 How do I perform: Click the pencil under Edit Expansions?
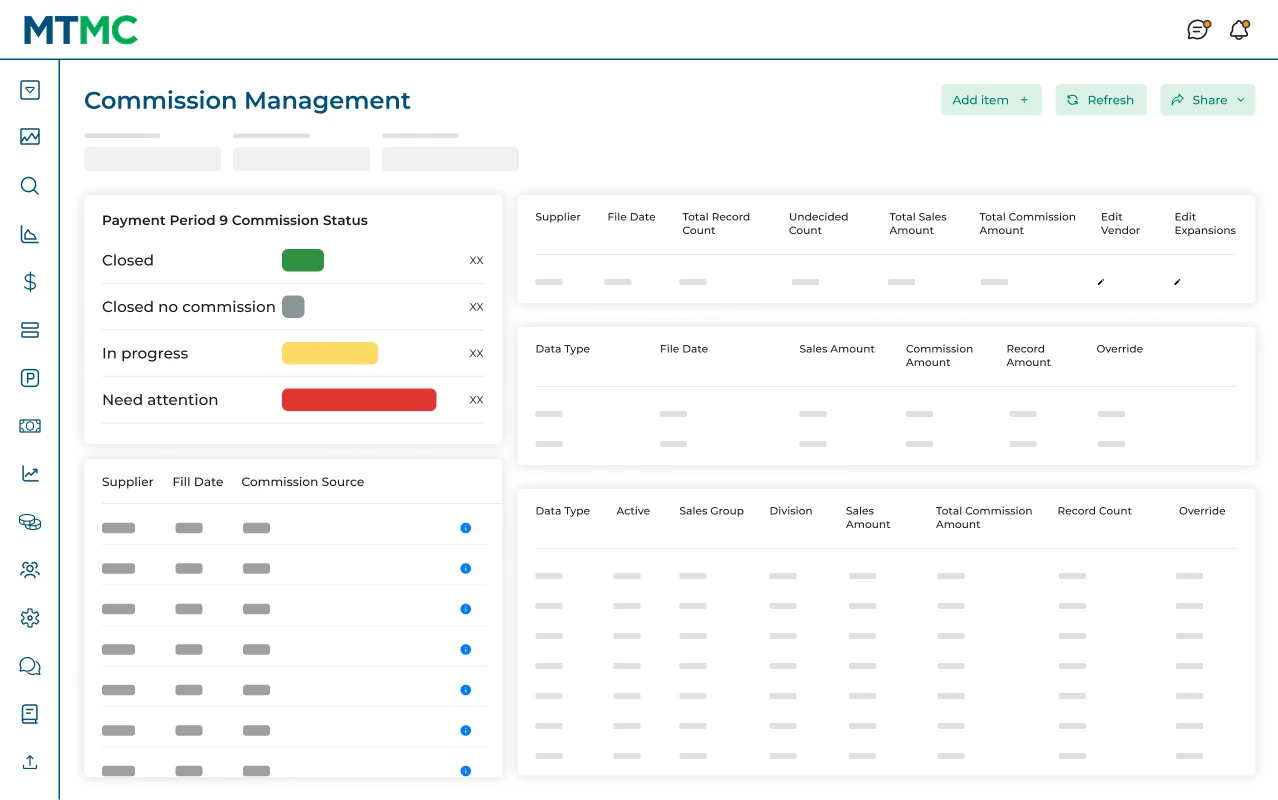coord(1177,282)
